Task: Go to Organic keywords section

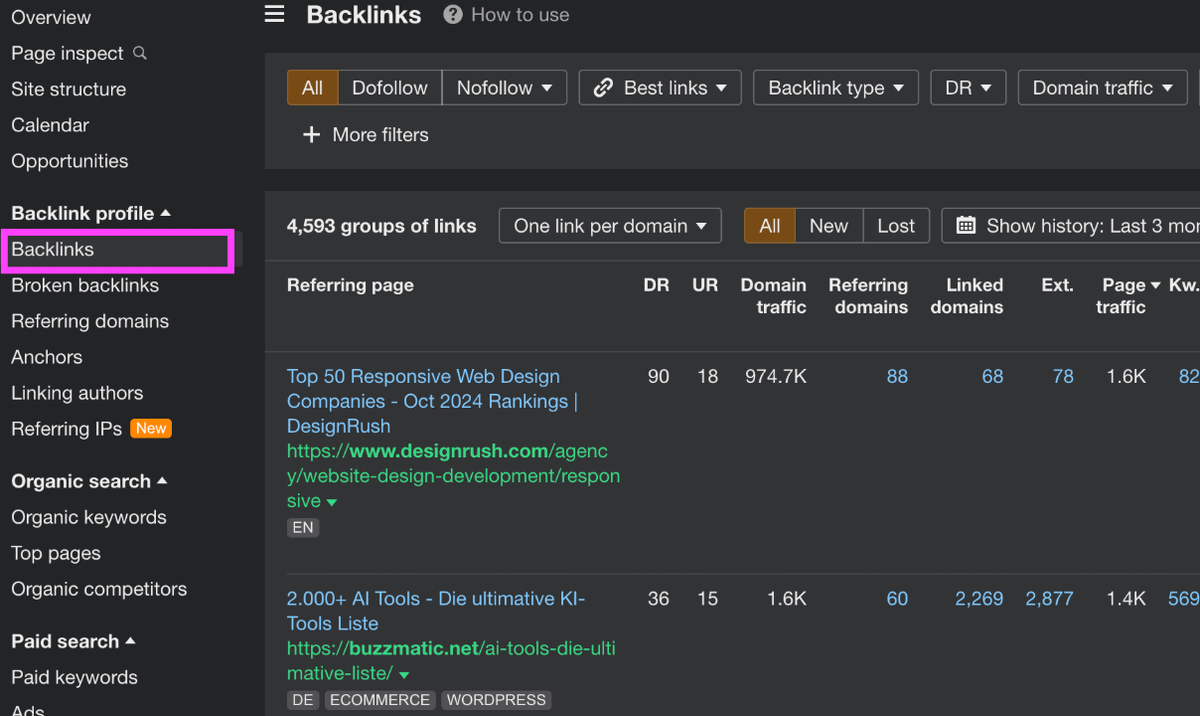Action: tap(88, 517)
